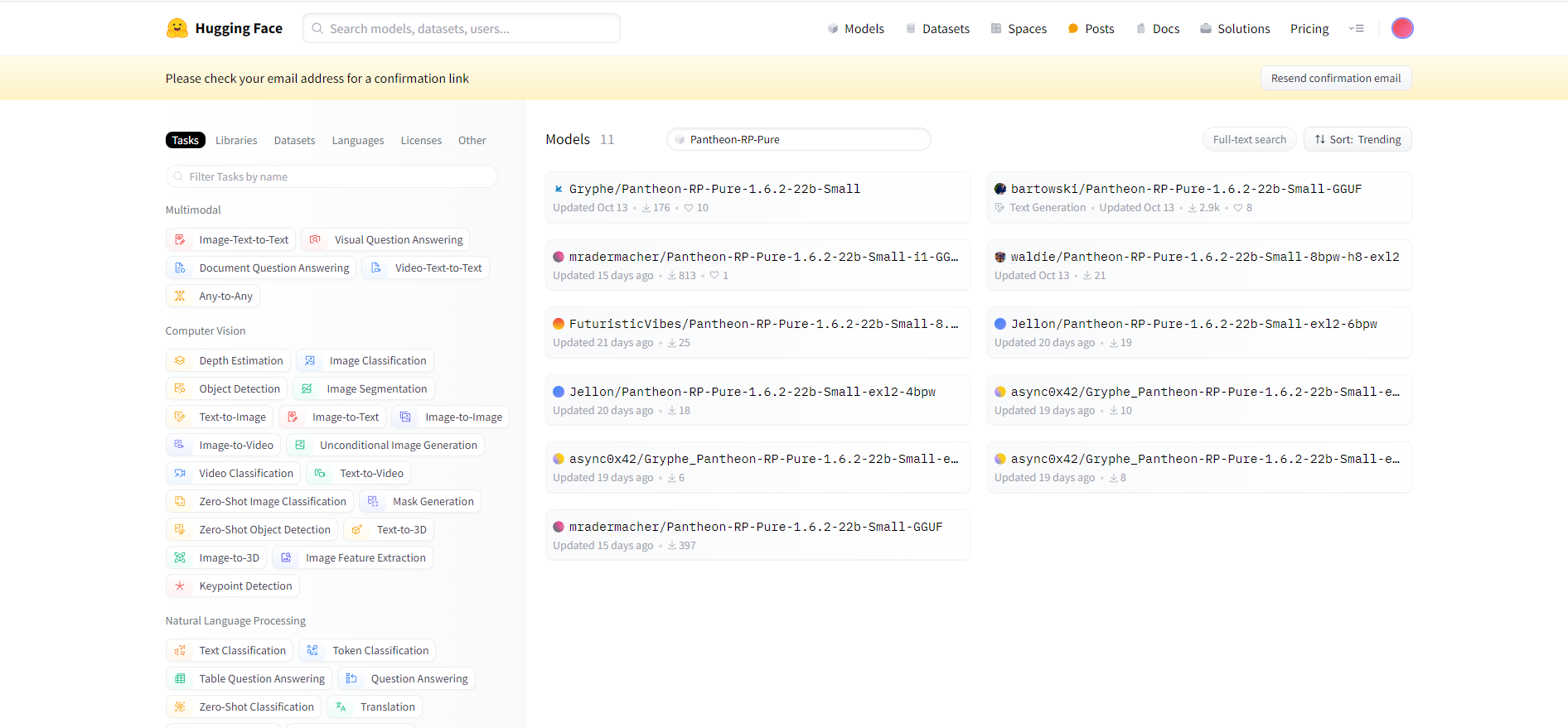The height and width of the screenshot is (728, 1568).
Task: Open waldie Pantheon-RP-Pure 8bpw-h8-exl2 model
Action: click(x=1198, y=265)
